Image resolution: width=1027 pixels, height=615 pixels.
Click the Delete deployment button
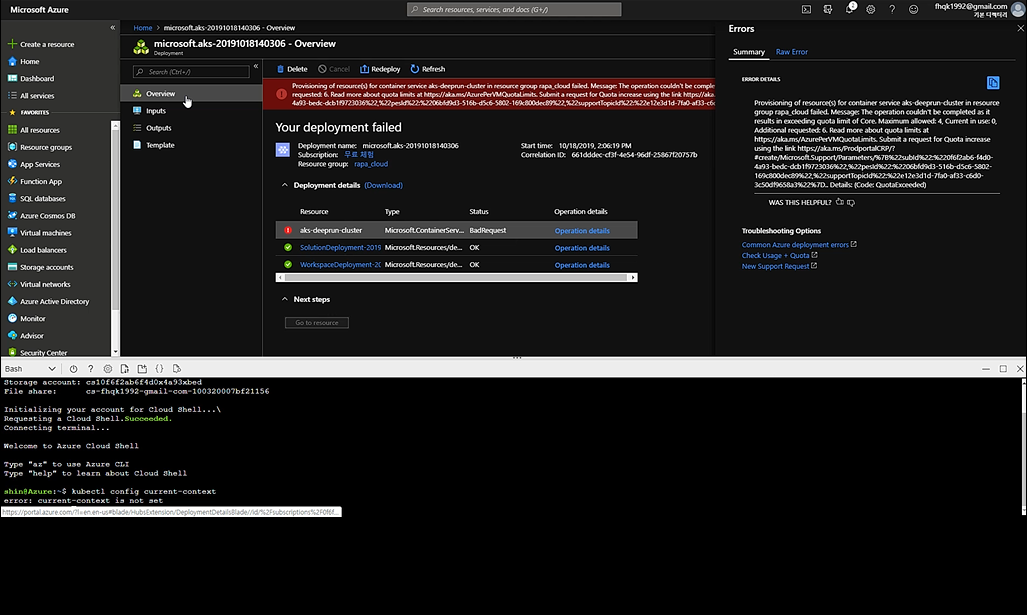point(291,69)
